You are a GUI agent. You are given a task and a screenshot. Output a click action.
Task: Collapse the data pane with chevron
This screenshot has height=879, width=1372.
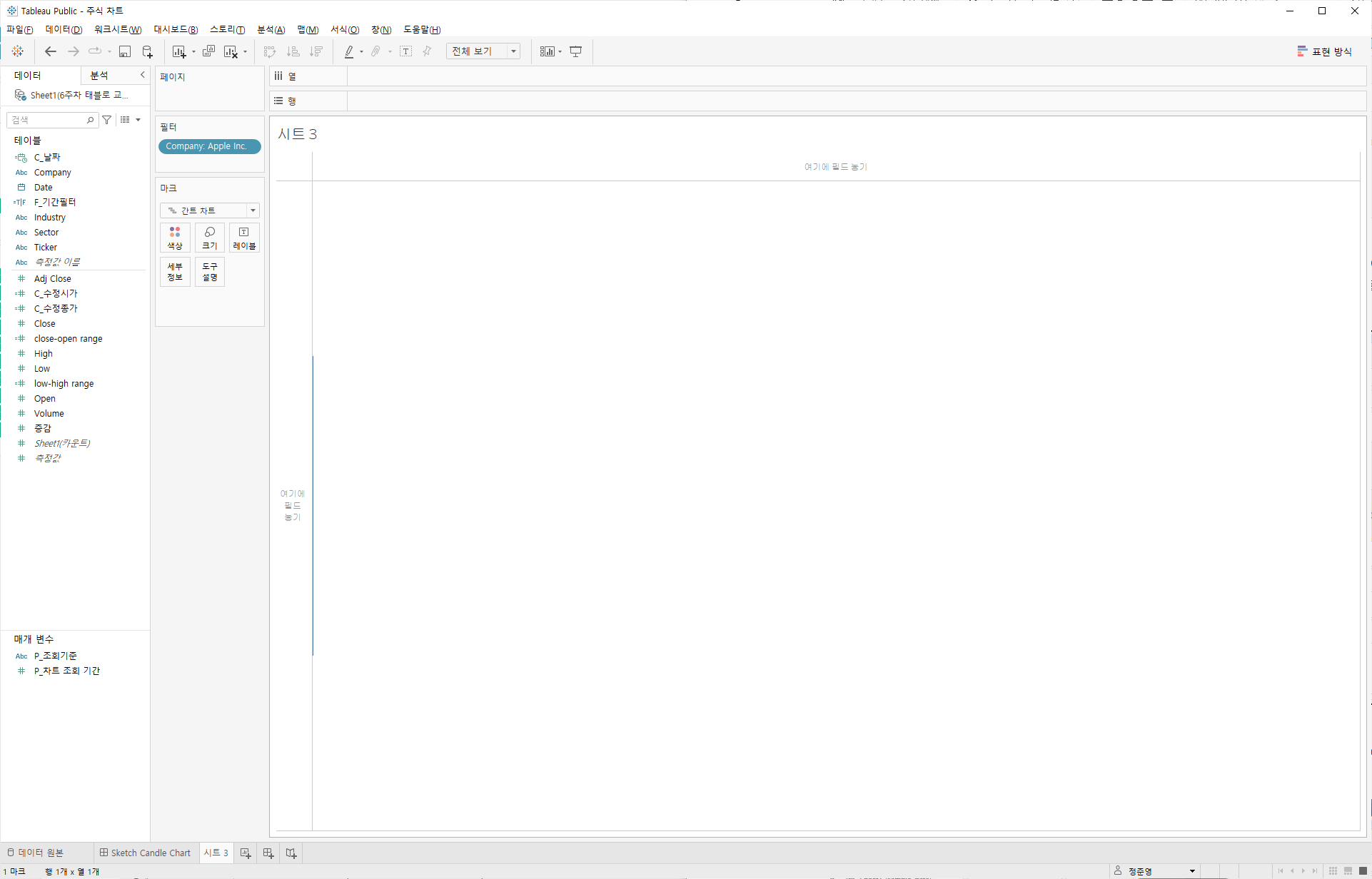(142, 75)
